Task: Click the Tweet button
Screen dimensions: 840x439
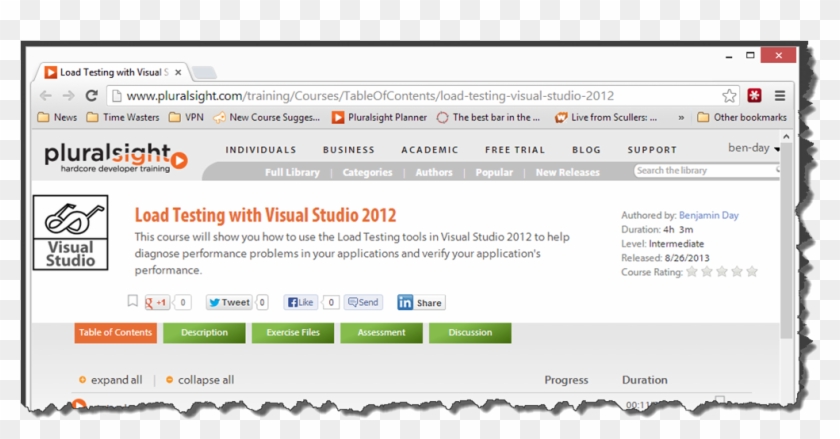Action: (229, 302)
